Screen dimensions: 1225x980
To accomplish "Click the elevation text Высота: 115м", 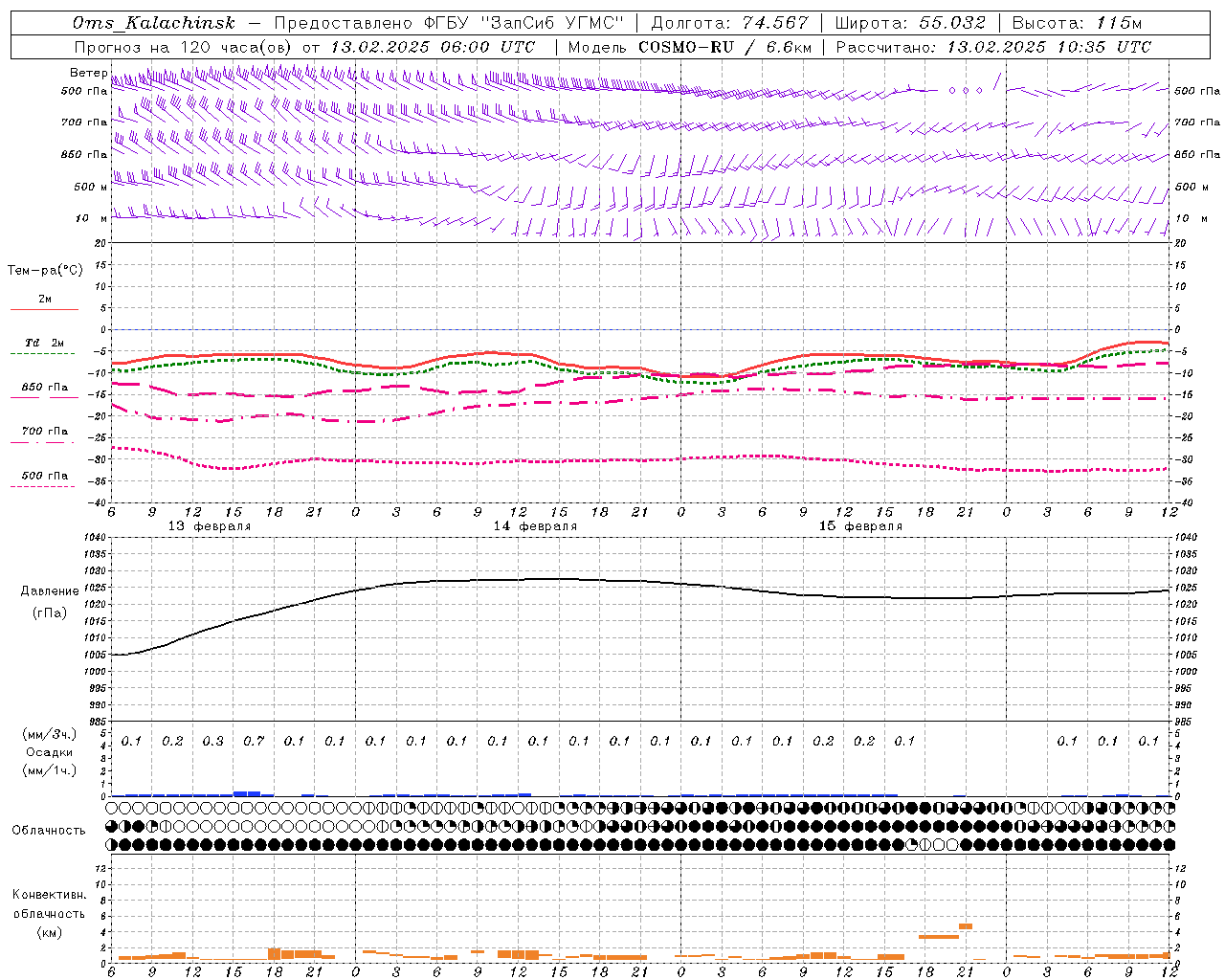I will tap(1077, 23).
